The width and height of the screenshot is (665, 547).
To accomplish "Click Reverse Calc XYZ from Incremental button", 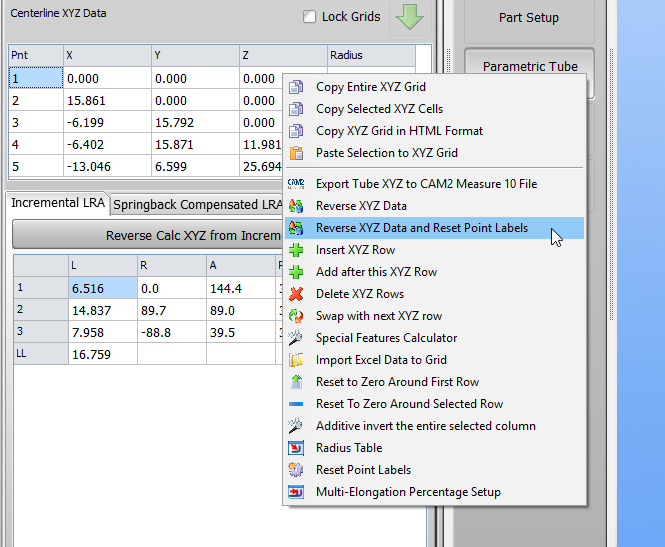I will tap(148, 235).
